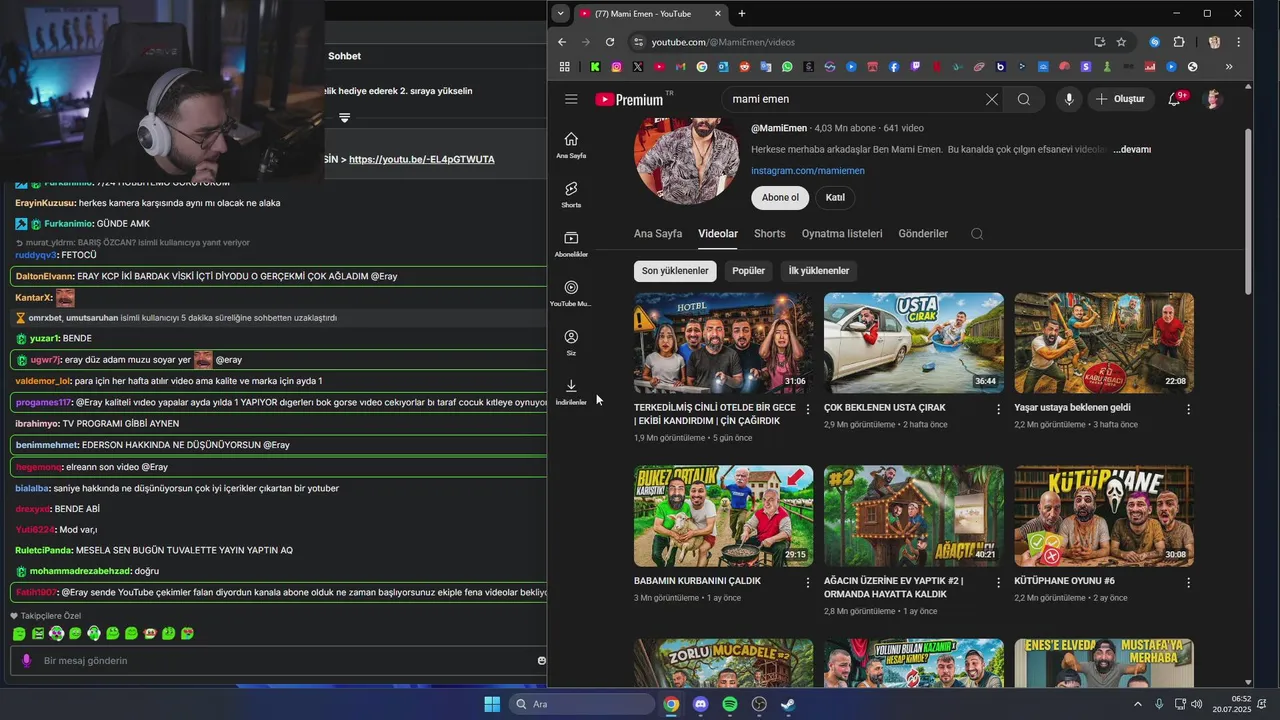The width and height of the screenshot is (1280, 720).
Task: Switch to 'Oynatma listeleri' channel tab
Action: point(842,234)
